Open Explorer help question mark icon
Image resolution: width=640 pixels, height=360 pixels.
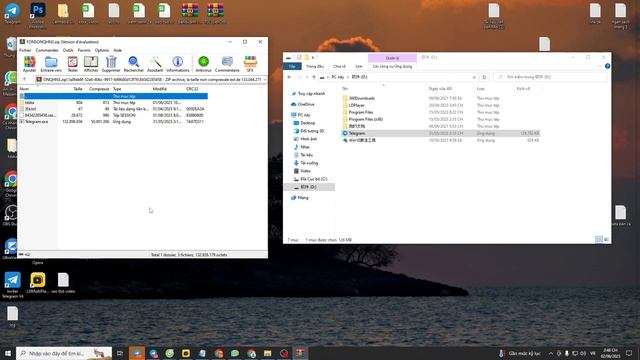coord(607,66)
